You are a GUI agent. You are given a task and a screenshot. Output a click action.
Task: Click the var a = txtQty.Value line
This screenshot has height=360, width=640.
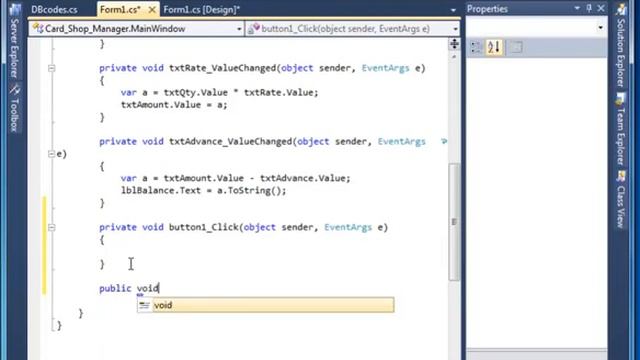tap(220, 93)
